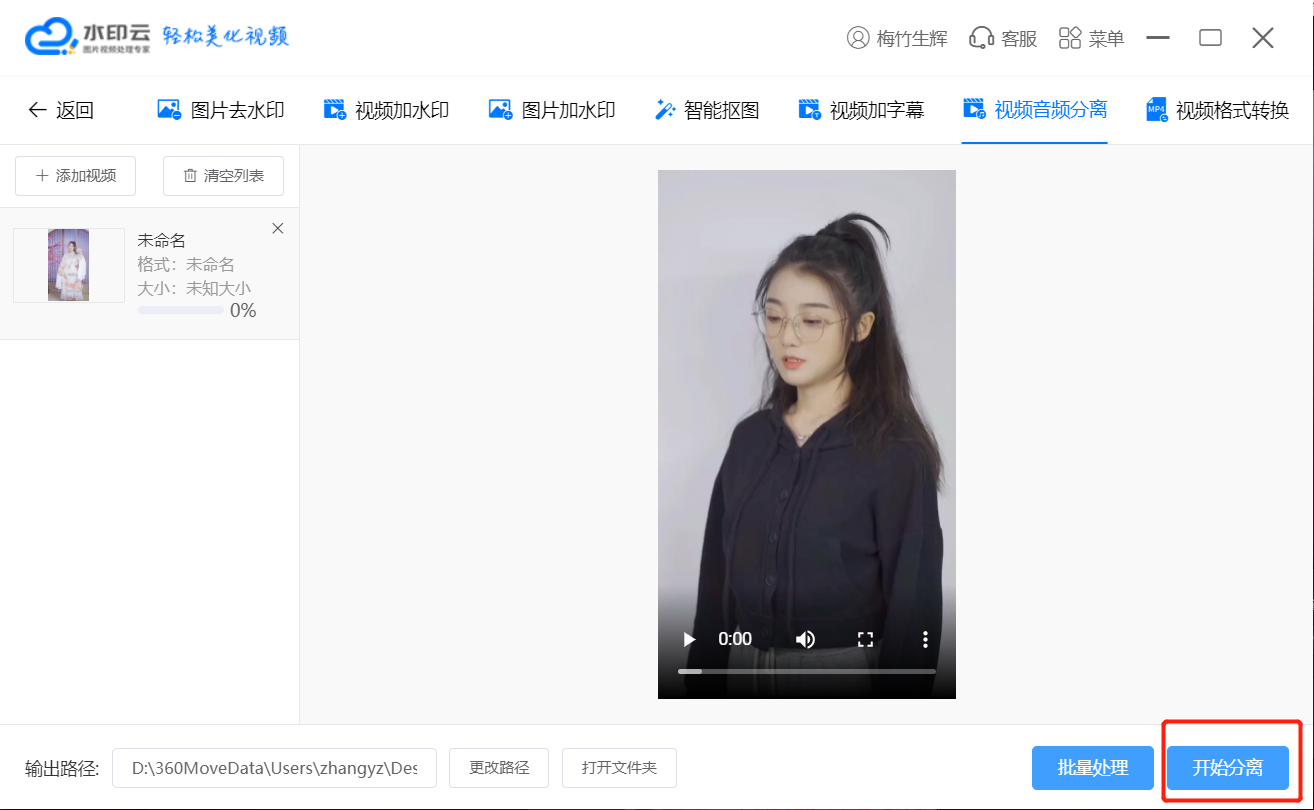The image size is (1314, 810).
Task: Open video player more options
Action: point(926,639)
